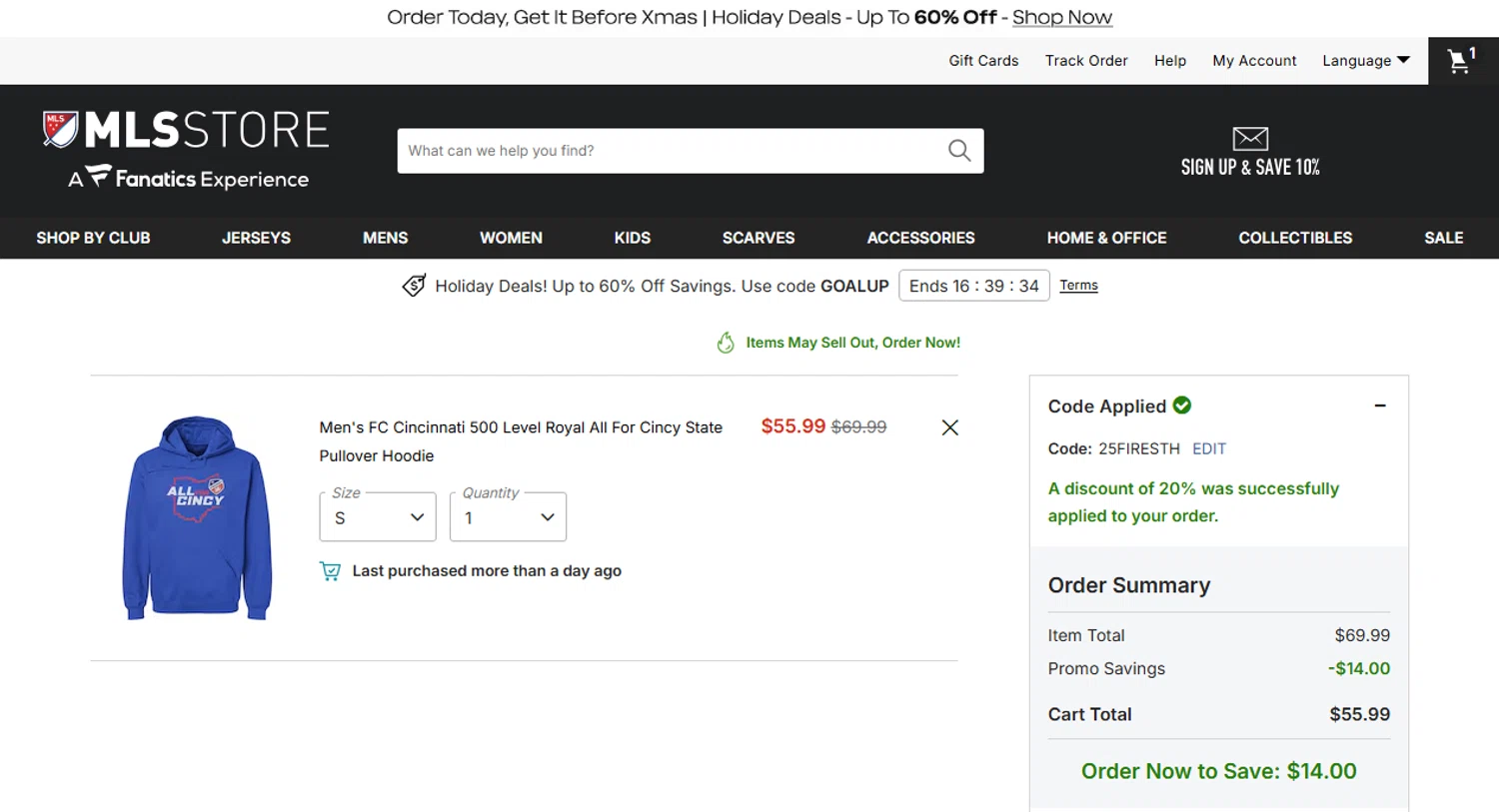Screen dimensions: 1499x812
Task: Click the Item Total $69.99 value
Action: (1362, 635)
